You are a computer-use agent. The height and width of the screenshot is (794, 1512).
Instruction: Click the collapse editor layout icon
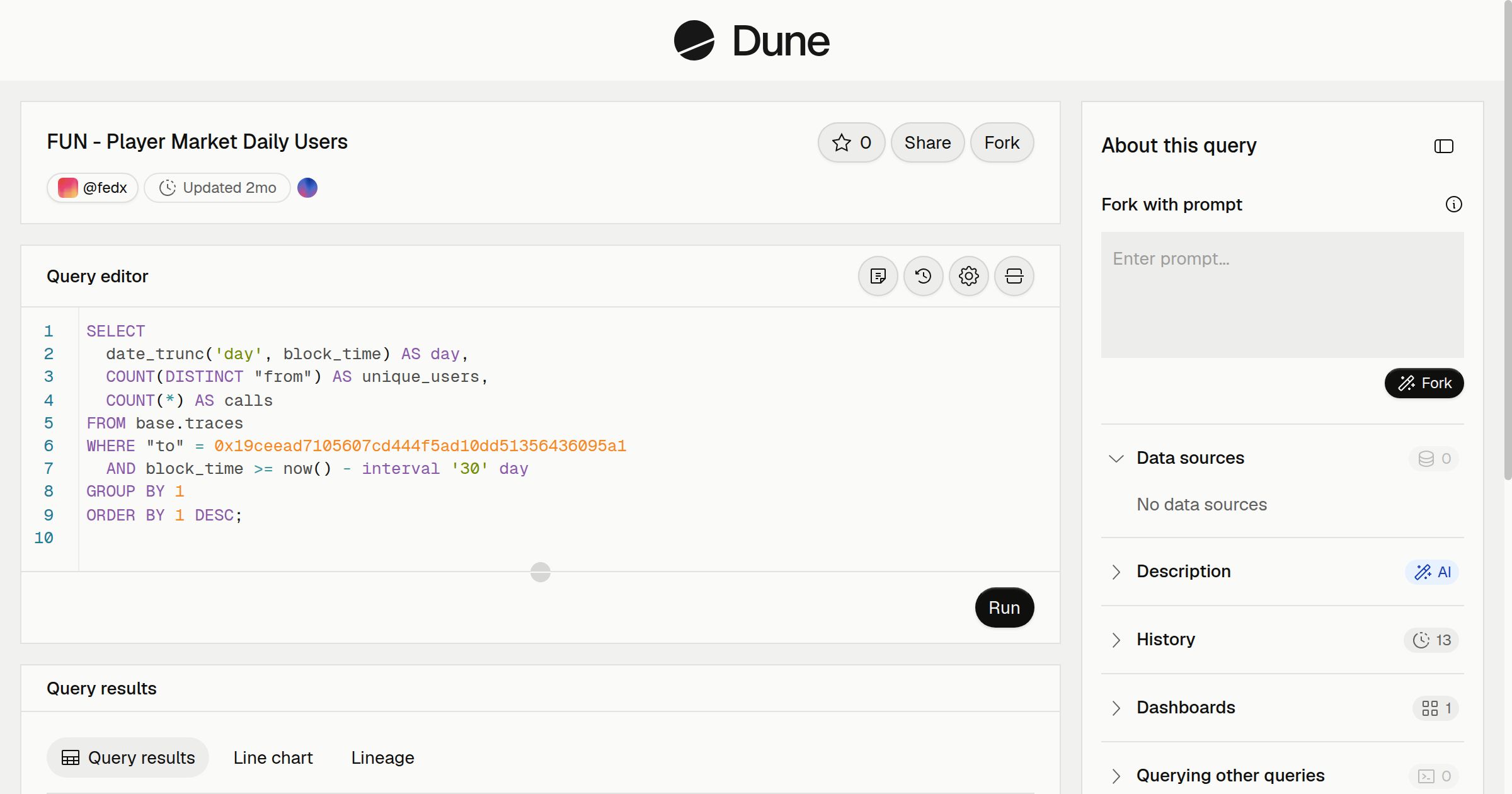click(x=1014, y=276)
